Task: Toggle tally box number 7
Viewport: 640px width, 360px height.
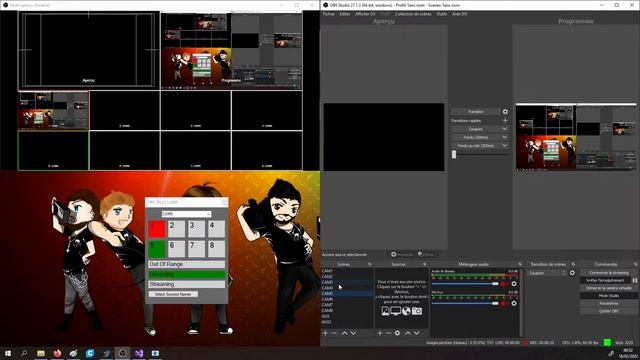Action: [196, 249]
